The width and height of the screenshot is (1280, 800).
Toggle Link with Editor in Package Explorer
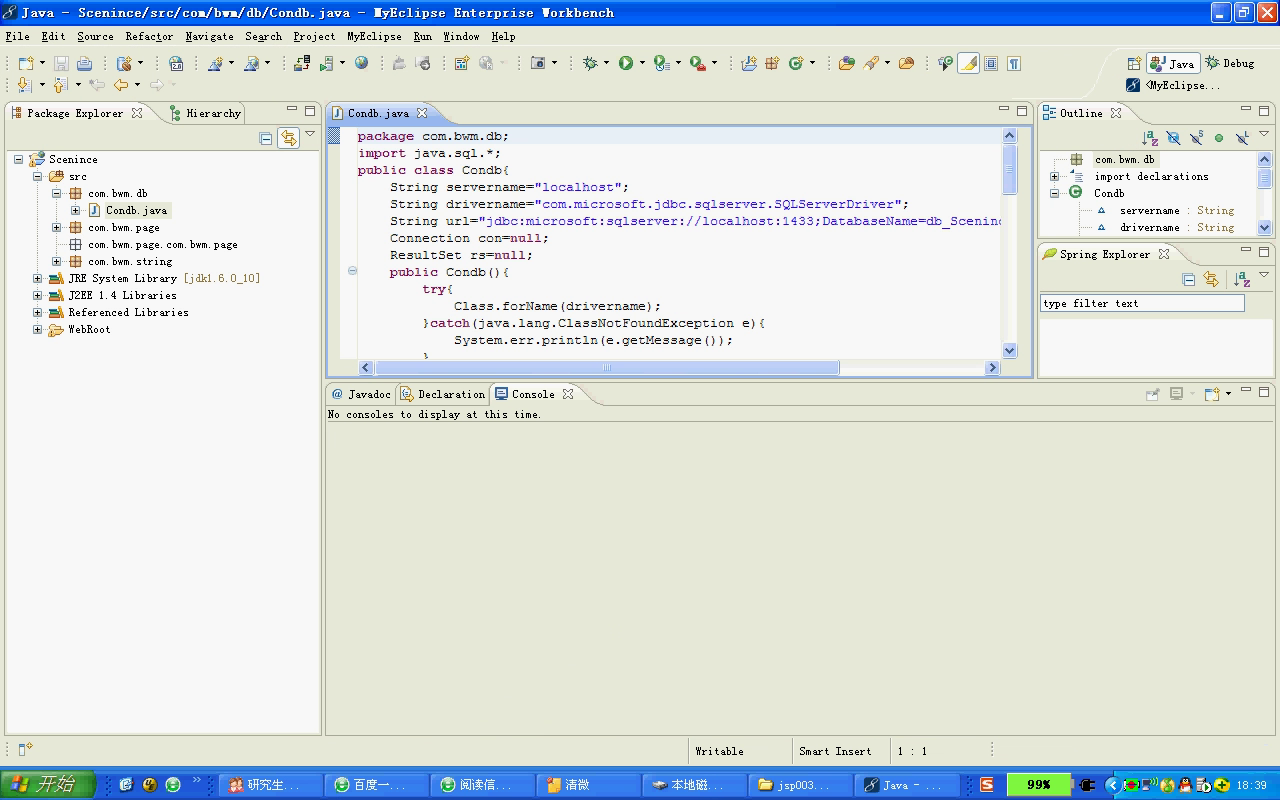tap(289, 138)
